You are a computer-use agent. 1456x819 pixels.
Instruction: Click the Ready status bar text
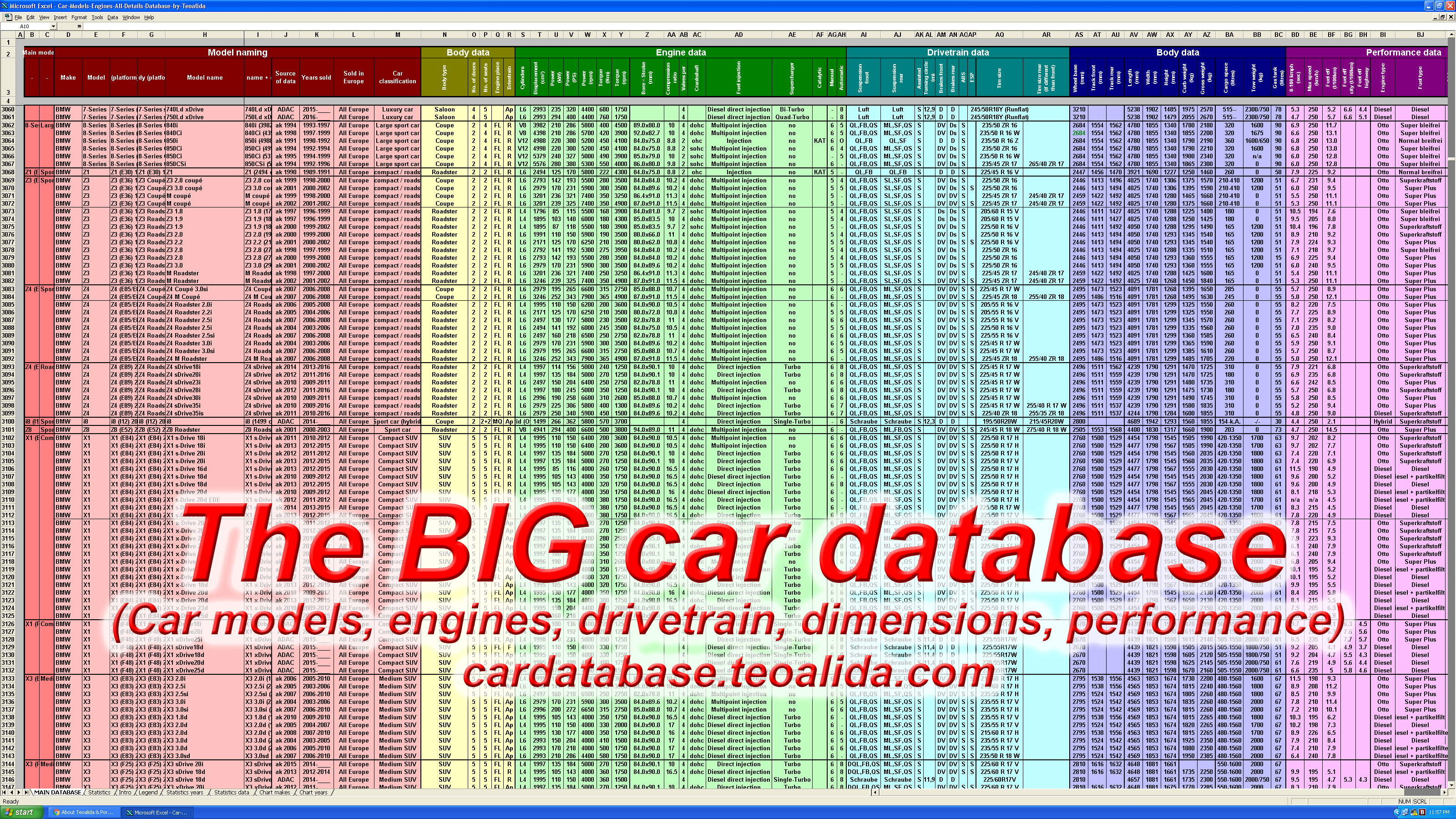click(11, 801)
